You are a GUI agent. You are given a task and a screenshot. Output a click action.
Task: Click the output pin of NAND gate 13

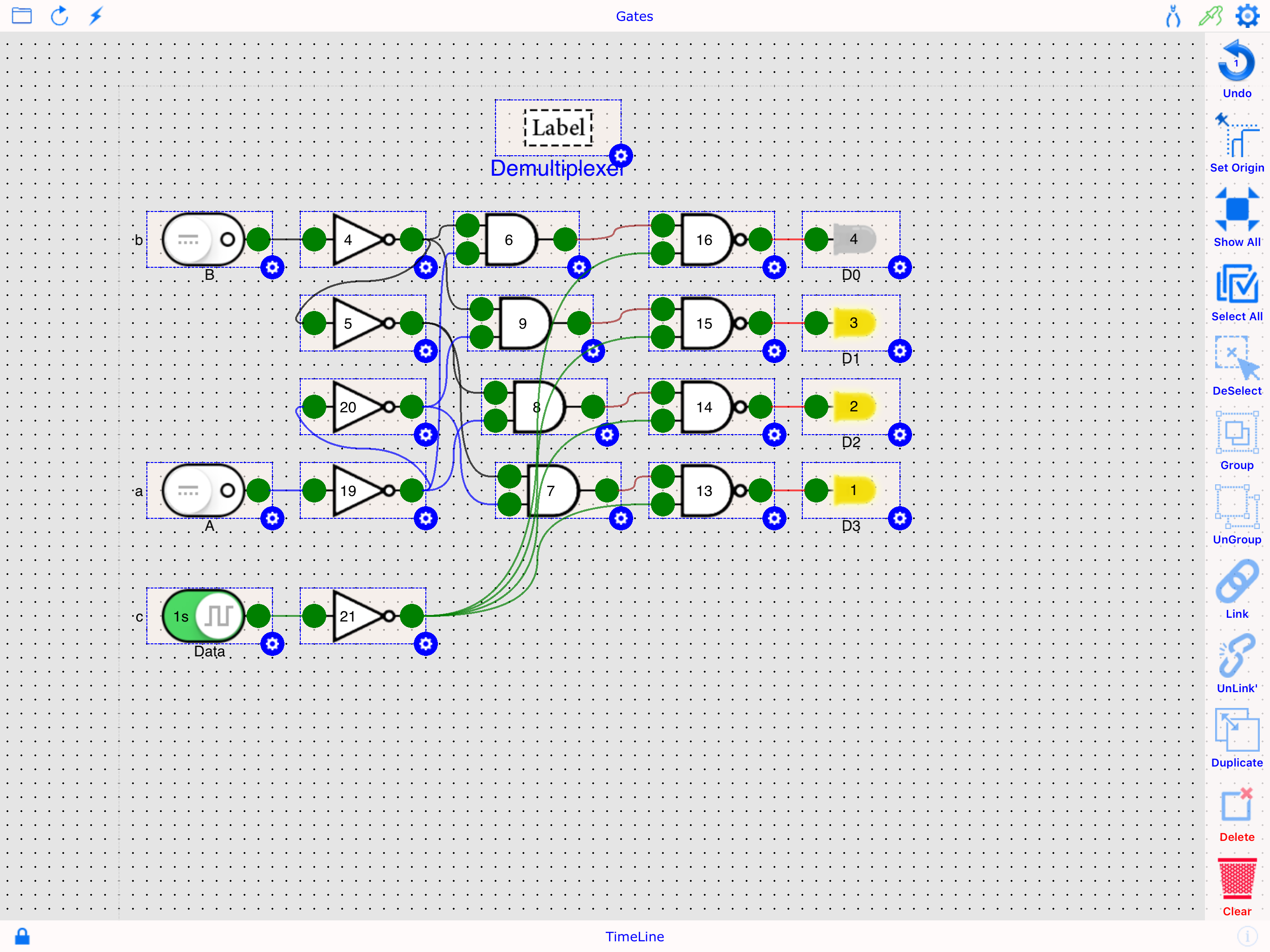point(760,490)
